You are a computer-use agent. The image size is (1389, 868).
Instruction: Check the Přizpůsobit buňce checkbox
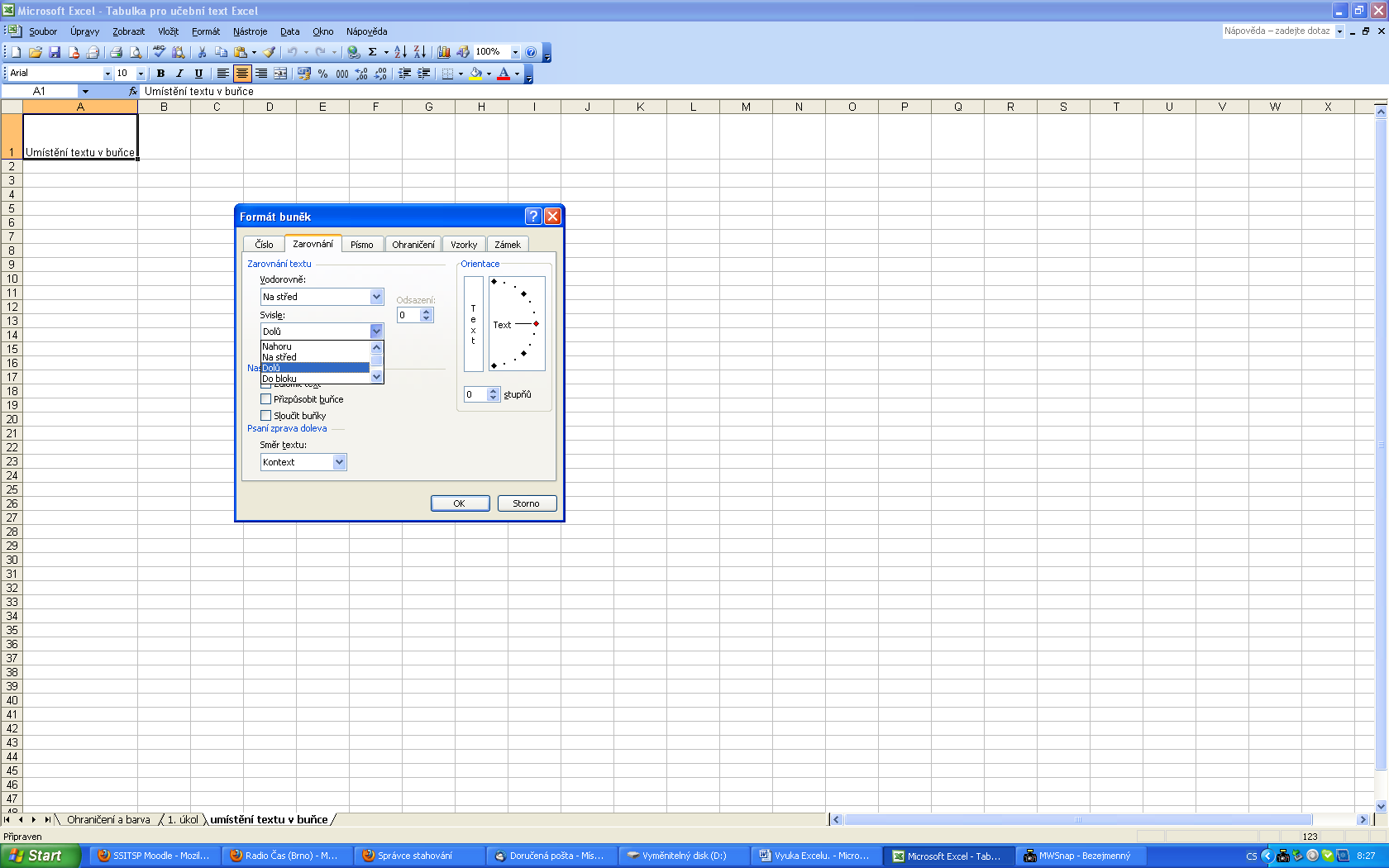[x=265, y=399]
